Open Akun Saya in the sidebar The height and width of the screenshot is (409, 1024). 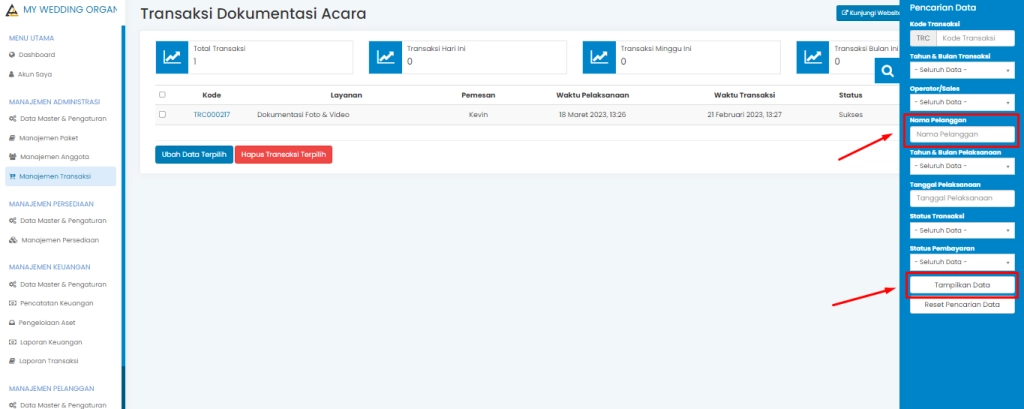36,74
